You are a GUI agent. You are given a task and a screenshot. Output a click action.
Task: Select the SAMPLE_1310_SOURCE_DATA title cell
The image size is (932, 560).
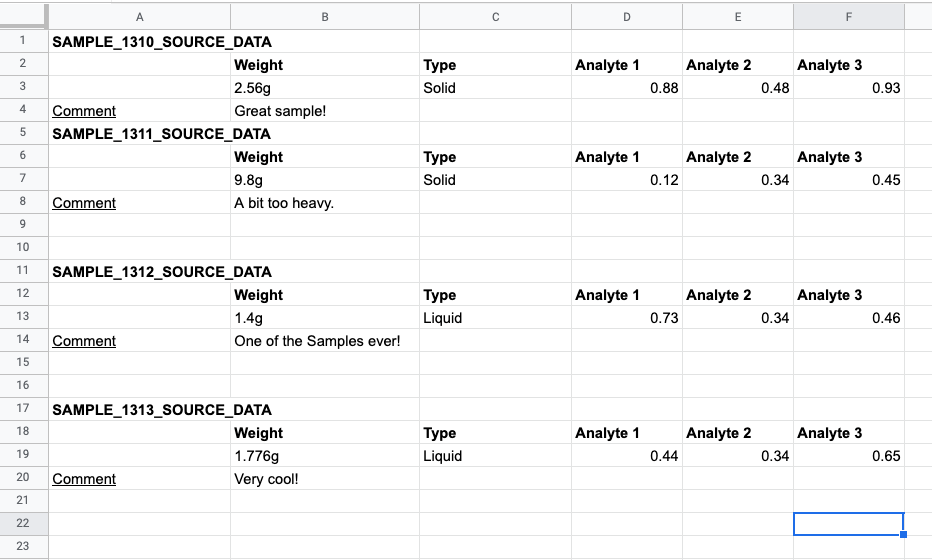(x=139, y=42)
